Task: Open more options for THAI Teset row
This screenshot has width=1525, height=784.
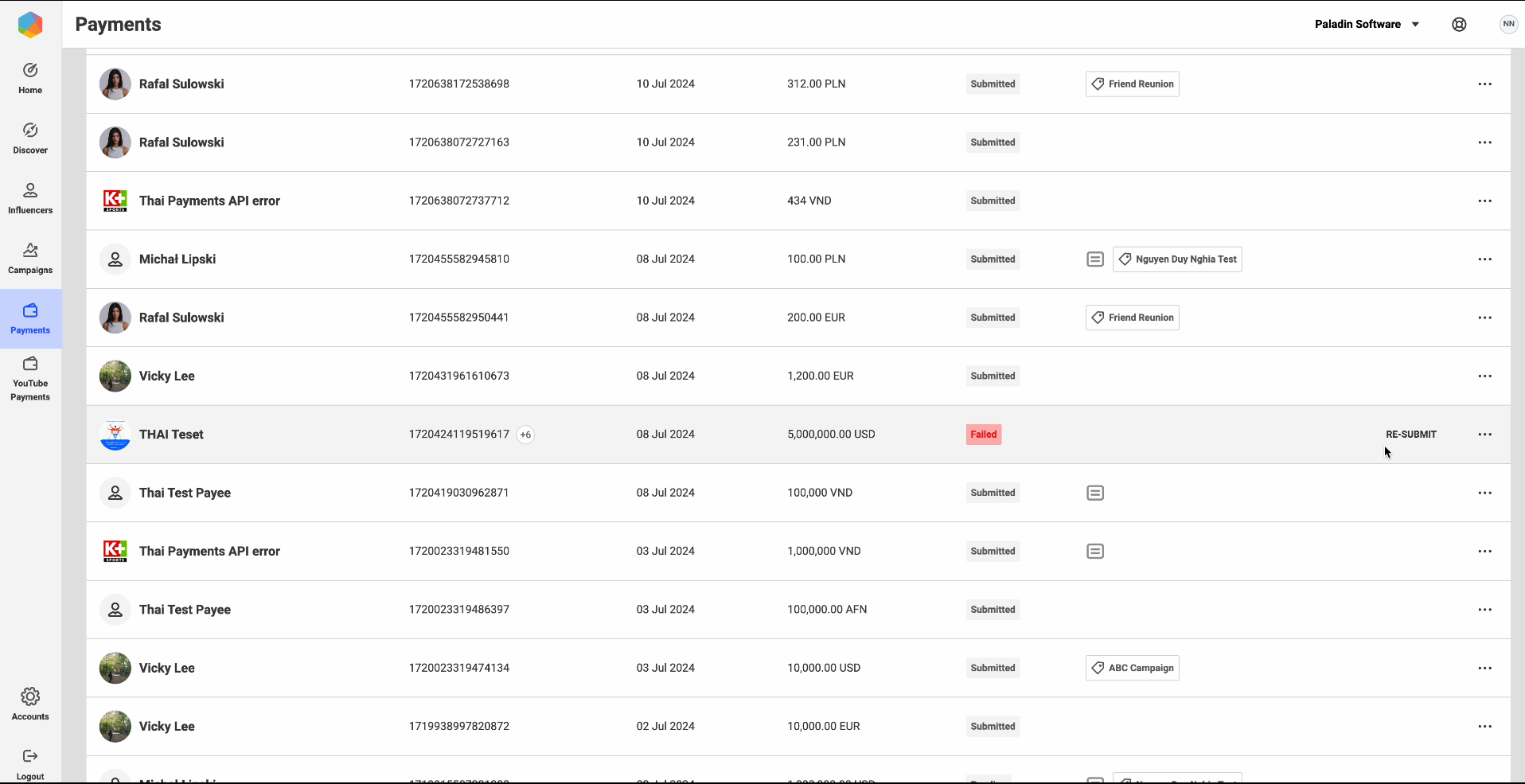Action: [1484, 435]
